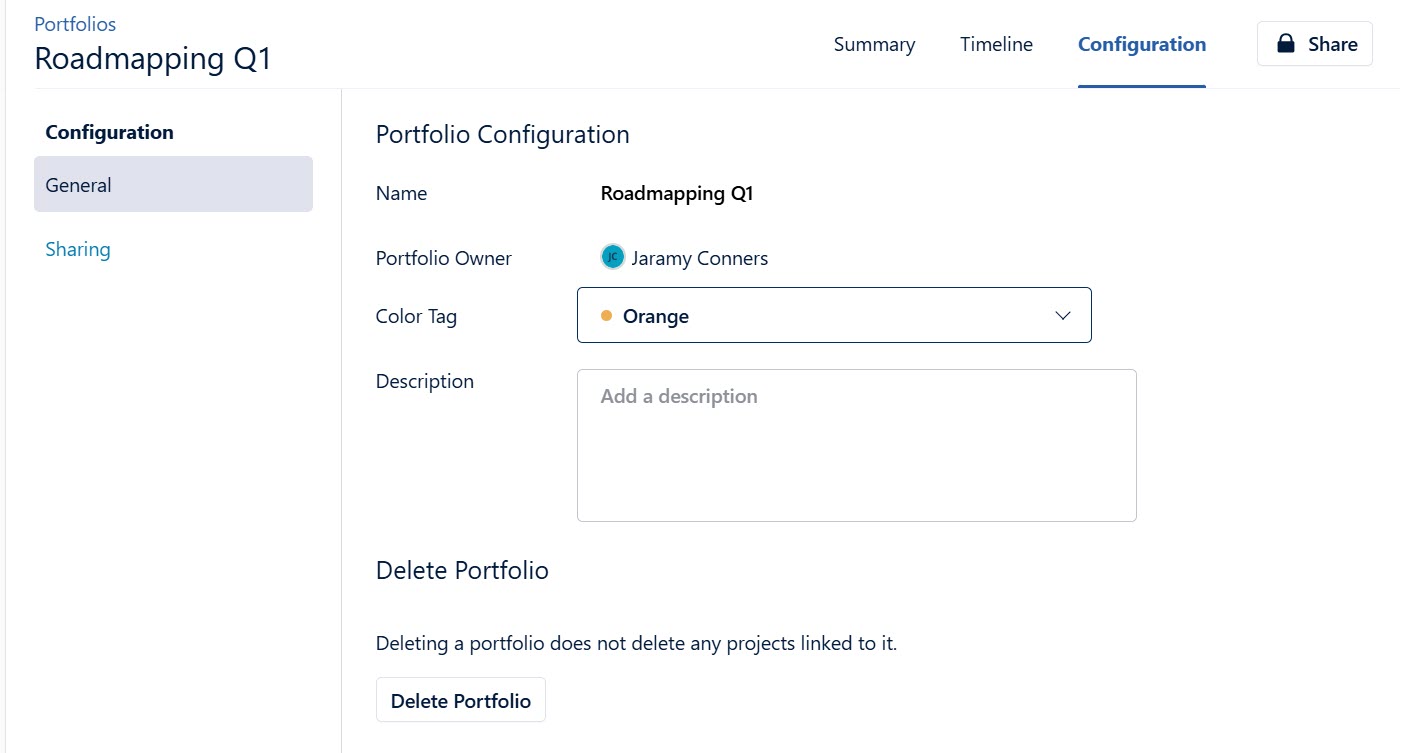Click the Portfolio Owner name Jaramy Conners
The height and width of the screenshot is (753, 1425).
[x=699, y=257]
